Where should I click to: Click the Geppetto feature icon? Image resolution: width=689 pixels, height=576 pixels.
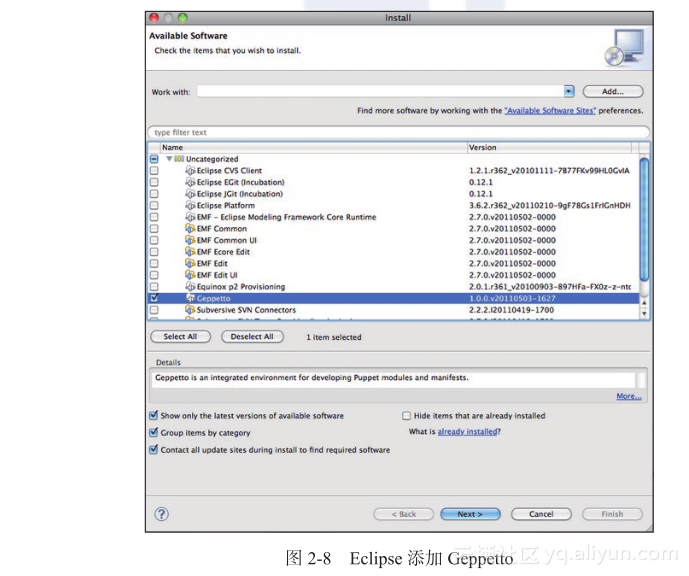click(190, 298)
